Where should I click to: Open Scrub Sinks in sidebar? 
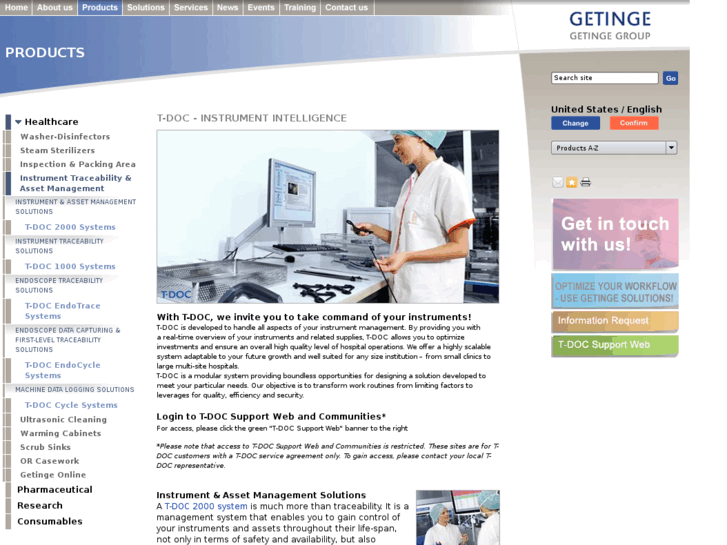45,447
